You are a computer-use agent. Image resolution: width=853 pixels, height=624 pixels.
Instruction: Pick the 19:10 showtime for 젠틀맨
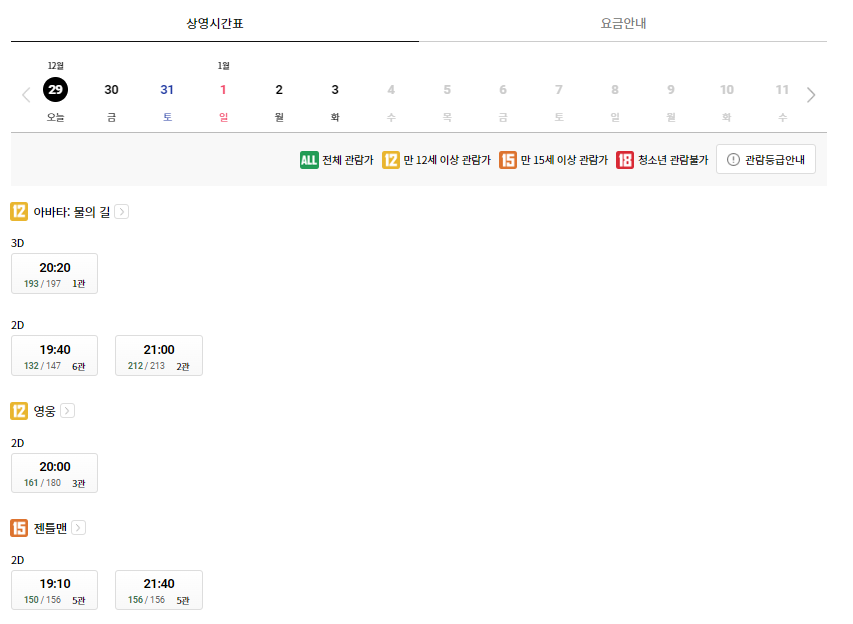tap(54, 589)
